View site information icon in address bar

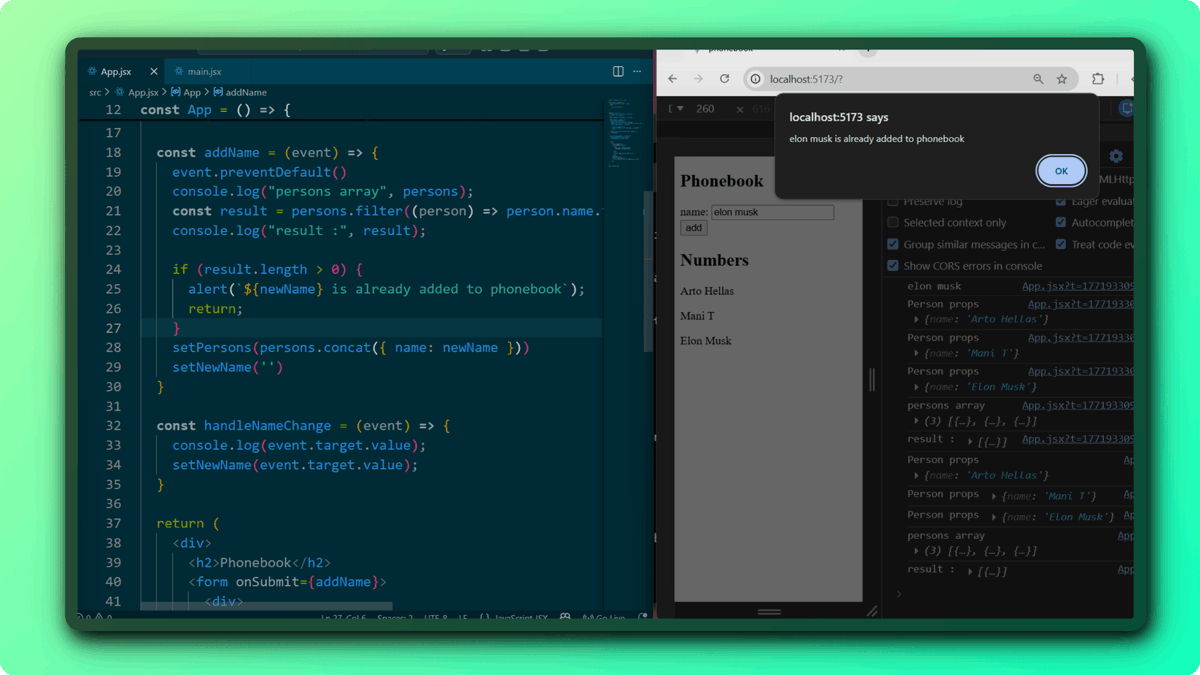pos(756,79)
